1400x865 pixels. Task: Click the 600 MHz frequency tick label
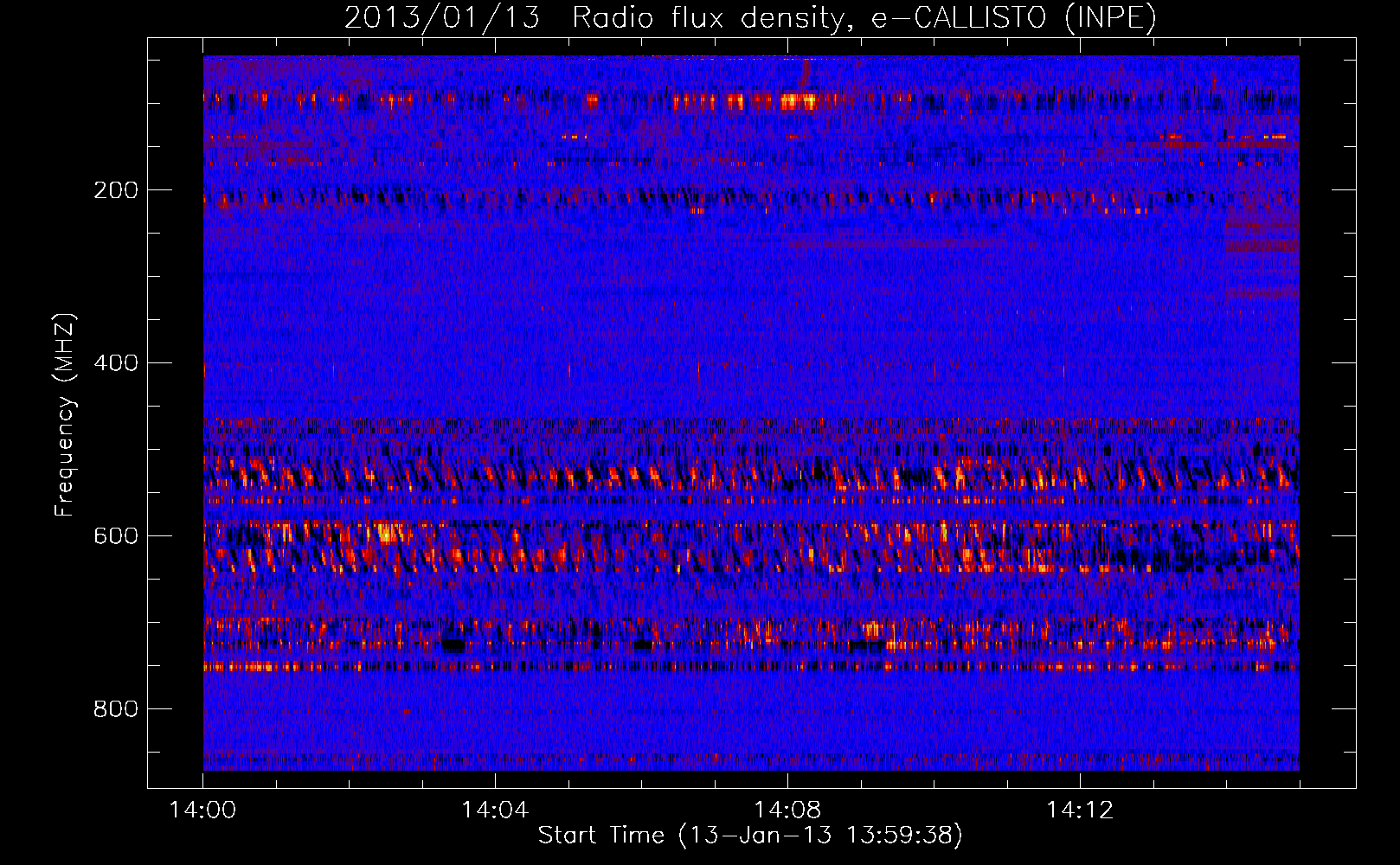click(116, 536)
